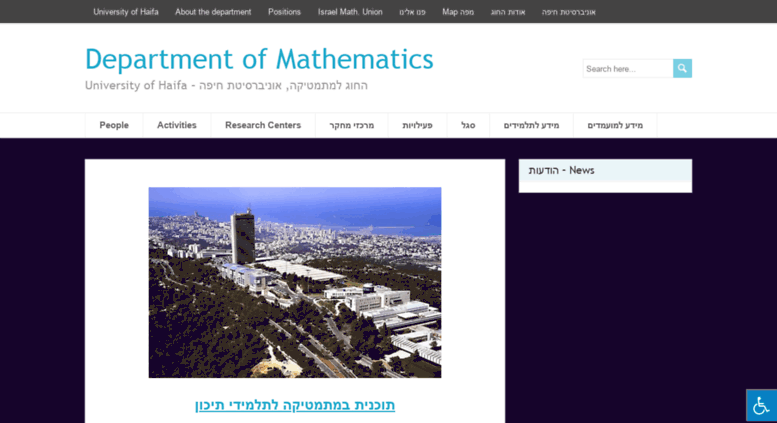Open the מידע למועמדים menu

(x=615, y=125)
